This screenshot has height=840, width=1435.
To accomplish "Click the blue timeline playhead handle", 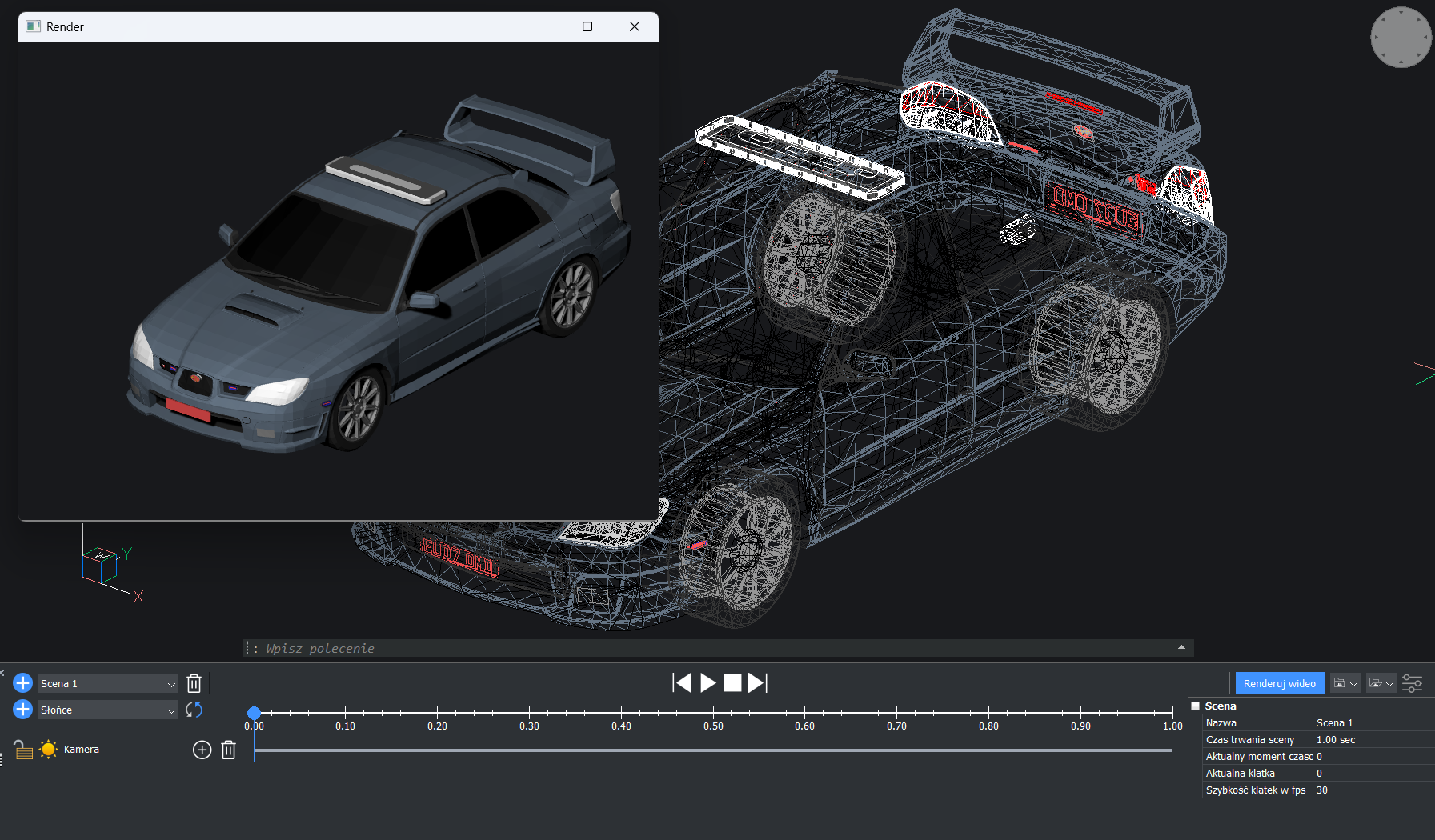I will [x=254, y=713].
